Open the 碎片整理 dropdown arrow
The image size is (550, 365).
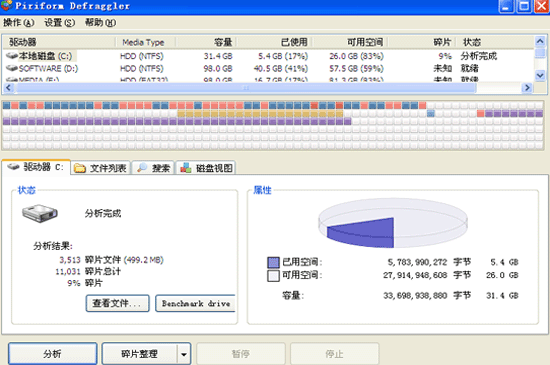point(184,354)
